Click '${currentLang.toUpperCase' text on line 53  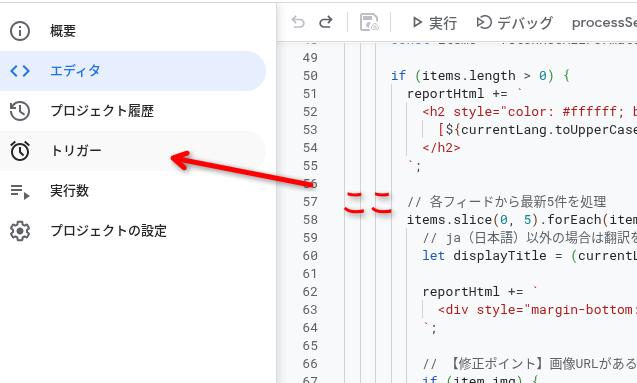click(x=541, y=130)
